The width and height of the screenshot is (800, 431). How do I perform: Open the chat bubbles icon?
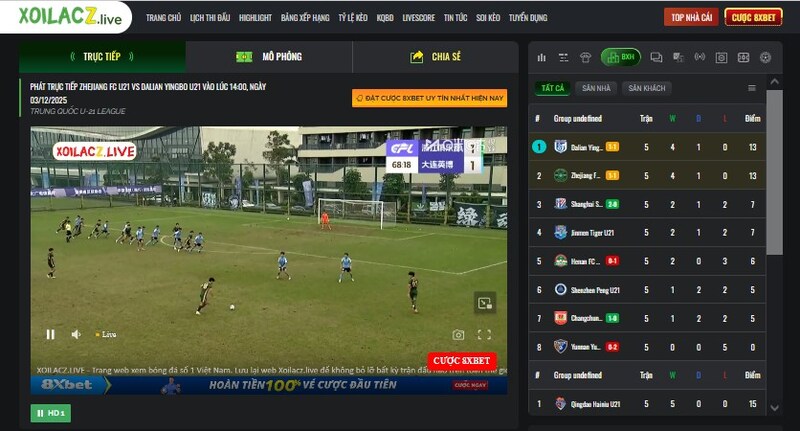pyautogui.click(x=656, y=58)
